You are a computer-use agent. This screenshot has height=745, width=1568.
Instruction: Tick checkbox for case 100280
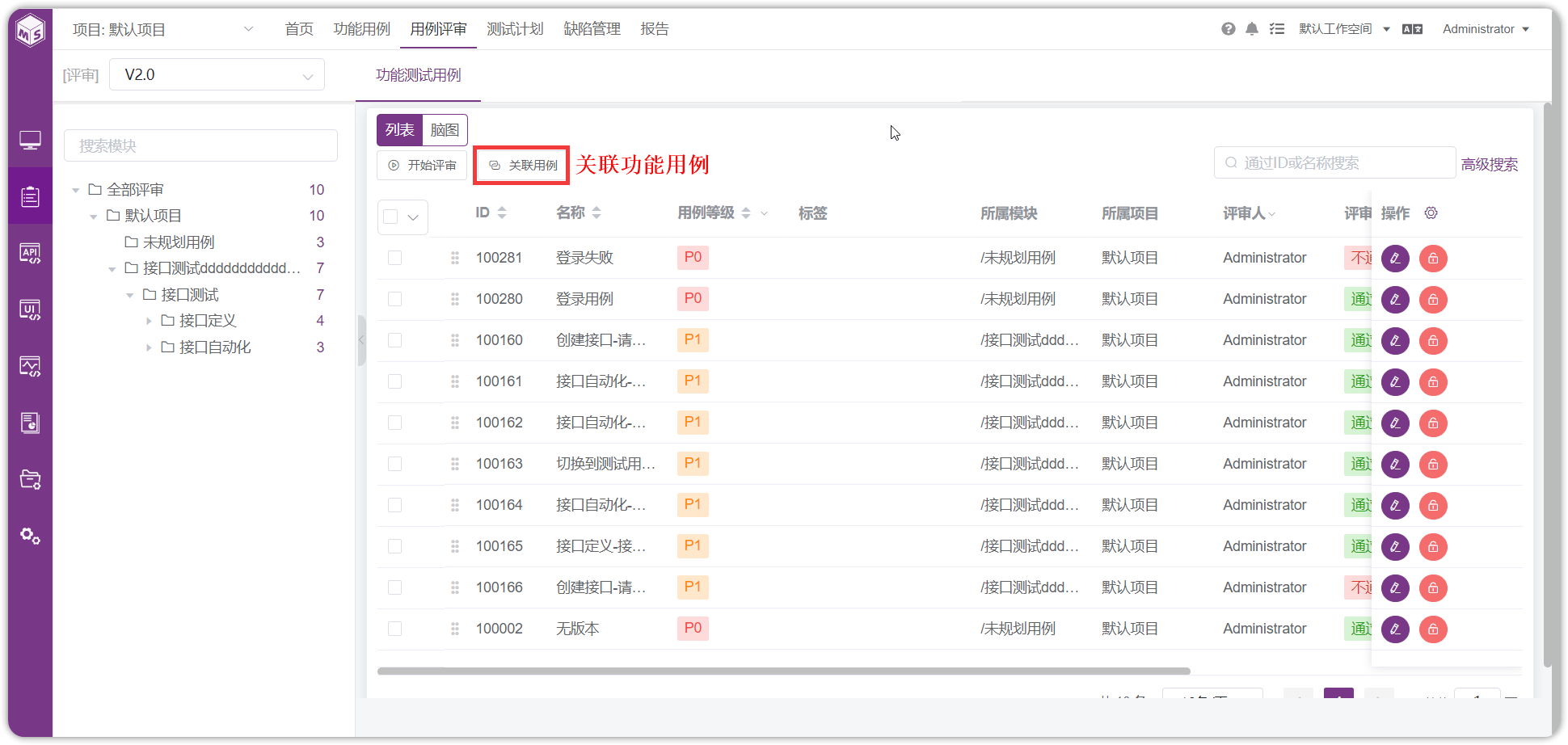[394, 299]
